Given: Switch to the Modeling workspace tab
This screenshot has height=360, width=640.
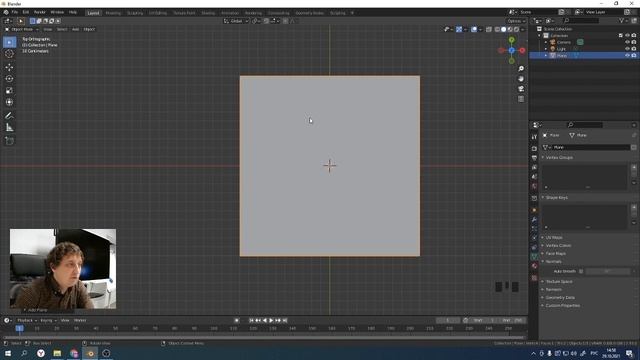Looking at the screenshot, I should 113,13.
